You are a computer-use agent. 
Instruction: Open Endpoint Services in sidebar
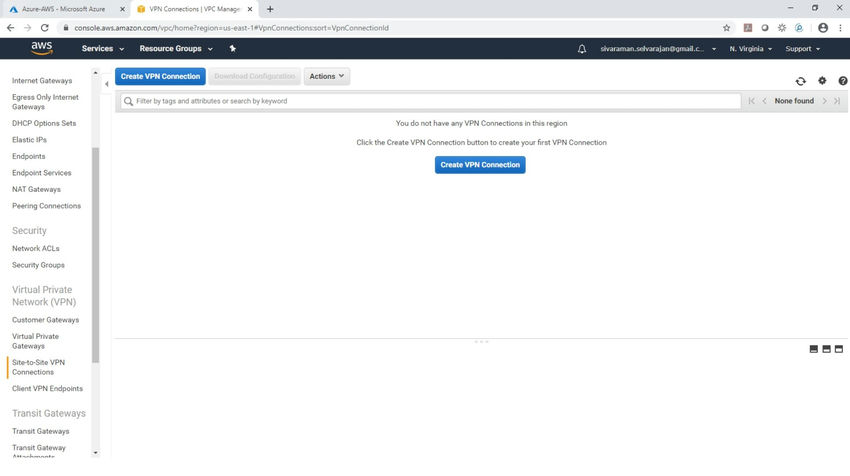(x=42, y=173)
